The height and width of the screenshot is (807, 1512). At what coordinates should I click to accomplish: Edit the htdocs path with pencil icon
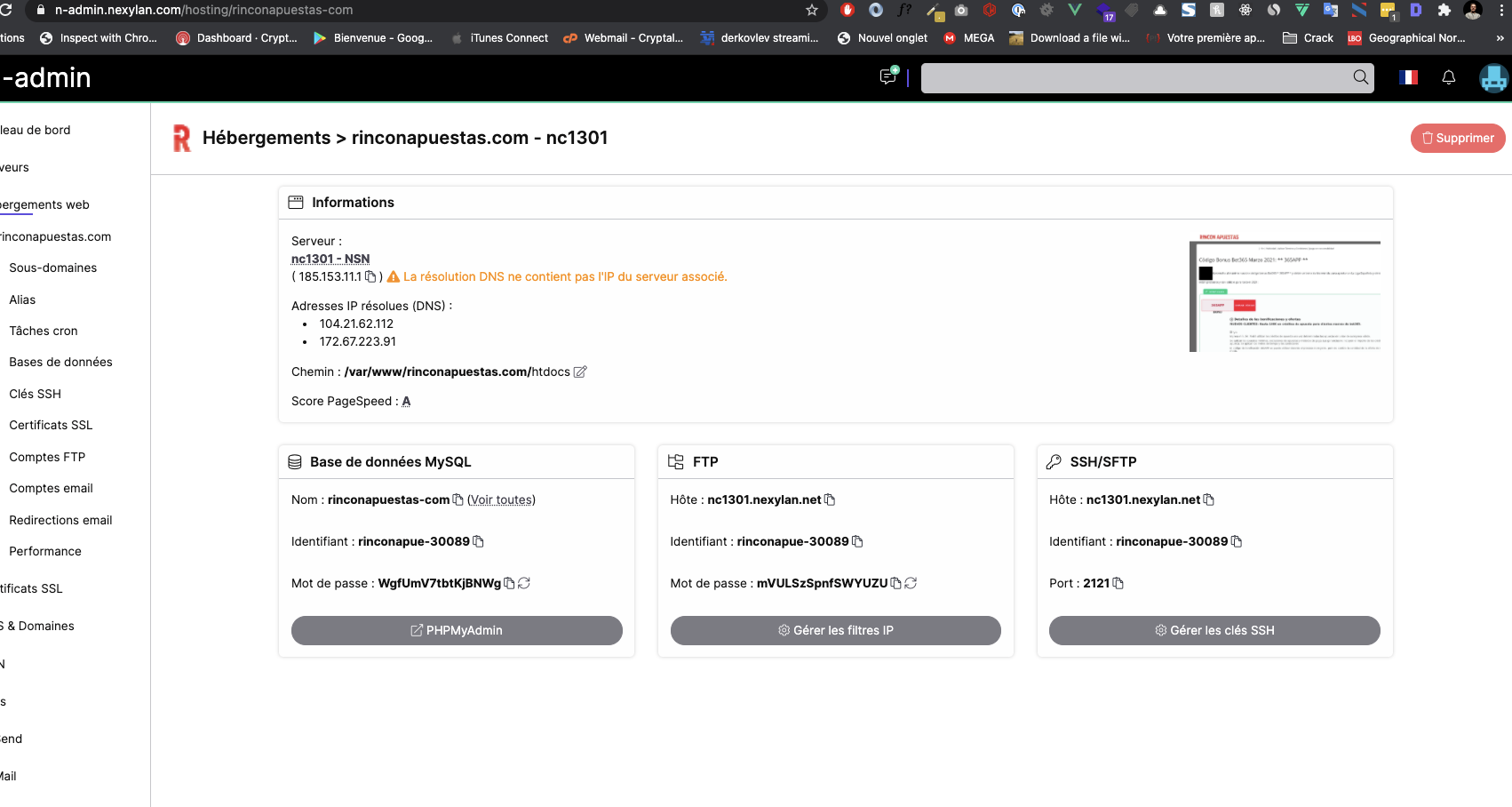[580, 372]
